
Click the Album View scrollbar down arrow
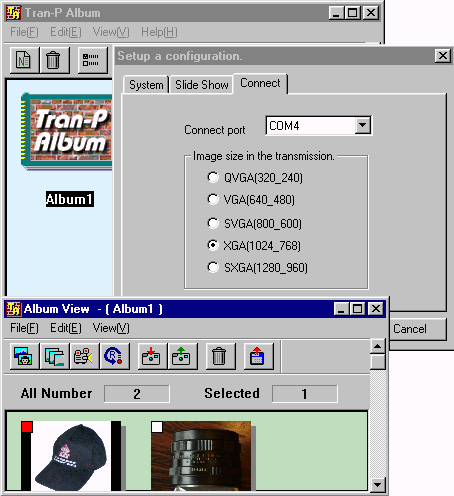(x=378, y=485)
